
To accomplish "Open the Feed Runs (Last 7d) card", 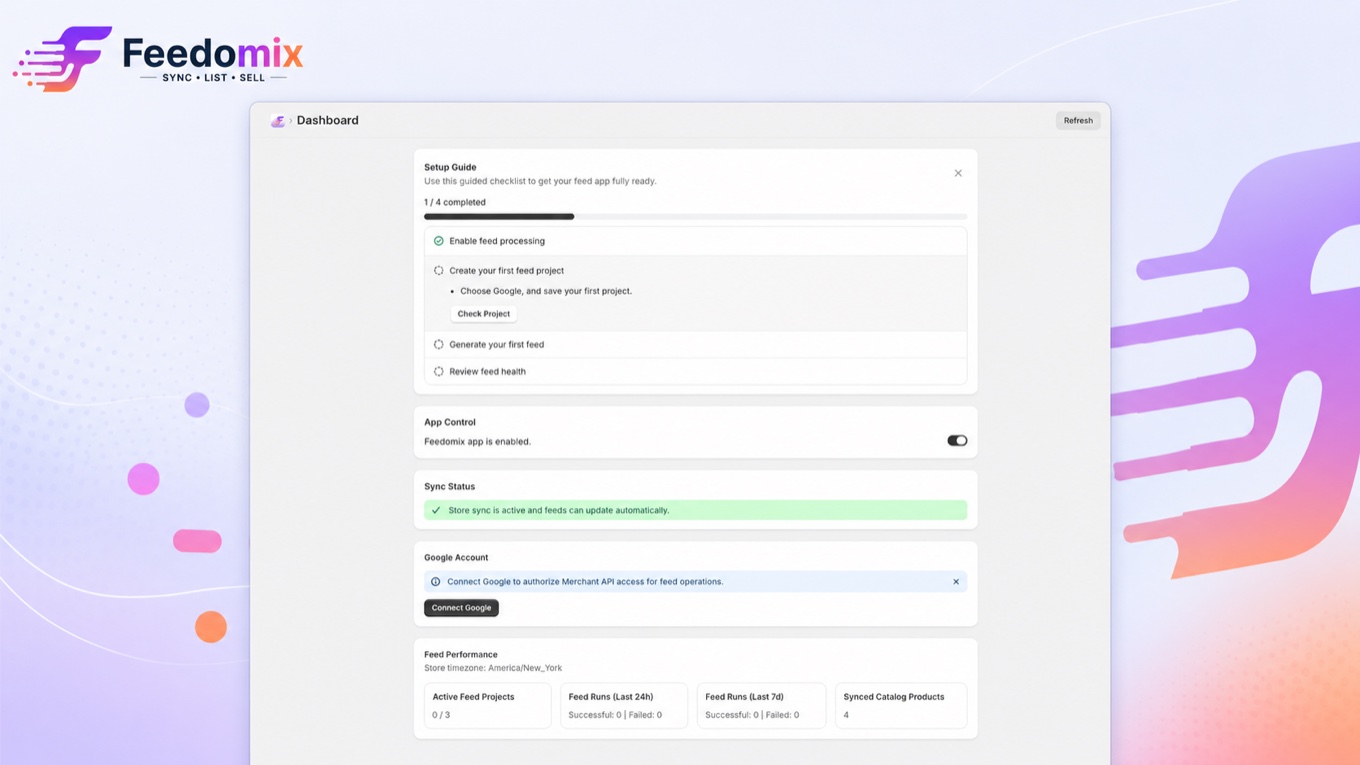I will click(761, 706).
